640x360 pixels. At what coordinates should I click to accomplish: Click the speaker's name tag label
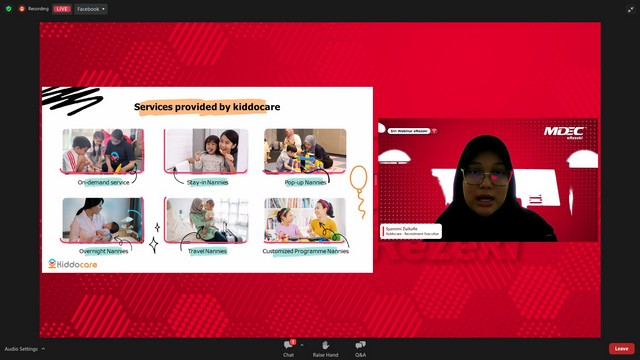(x=411, y=231)
